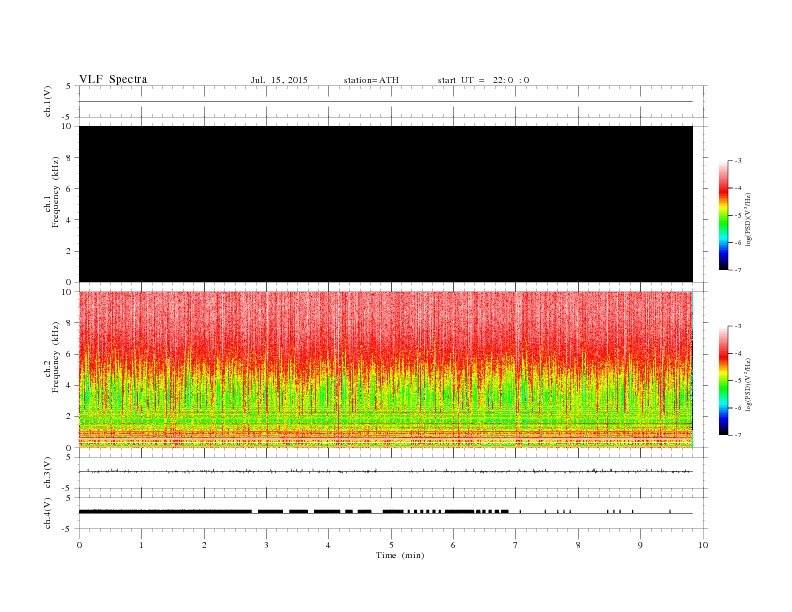Click the ch.3 voltage waveform trace
Screen dimensions: 792x612
[386, 471]
